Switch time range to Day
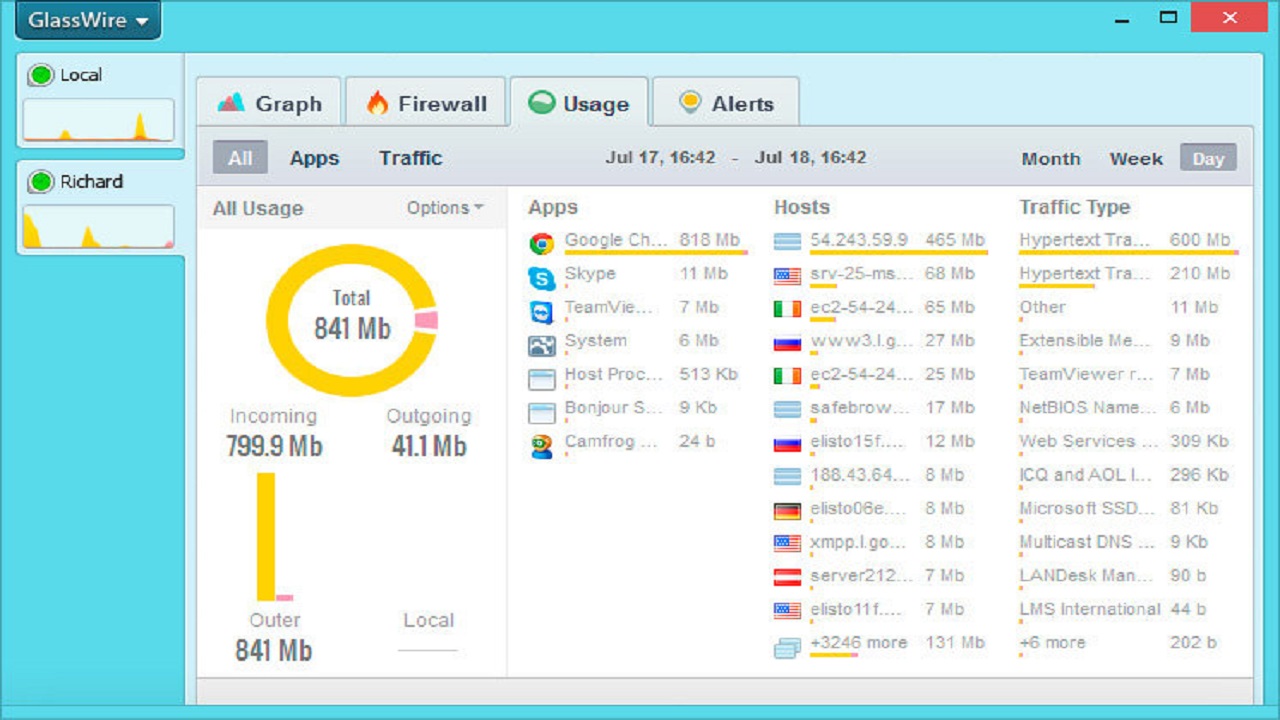 (1208, 158)
